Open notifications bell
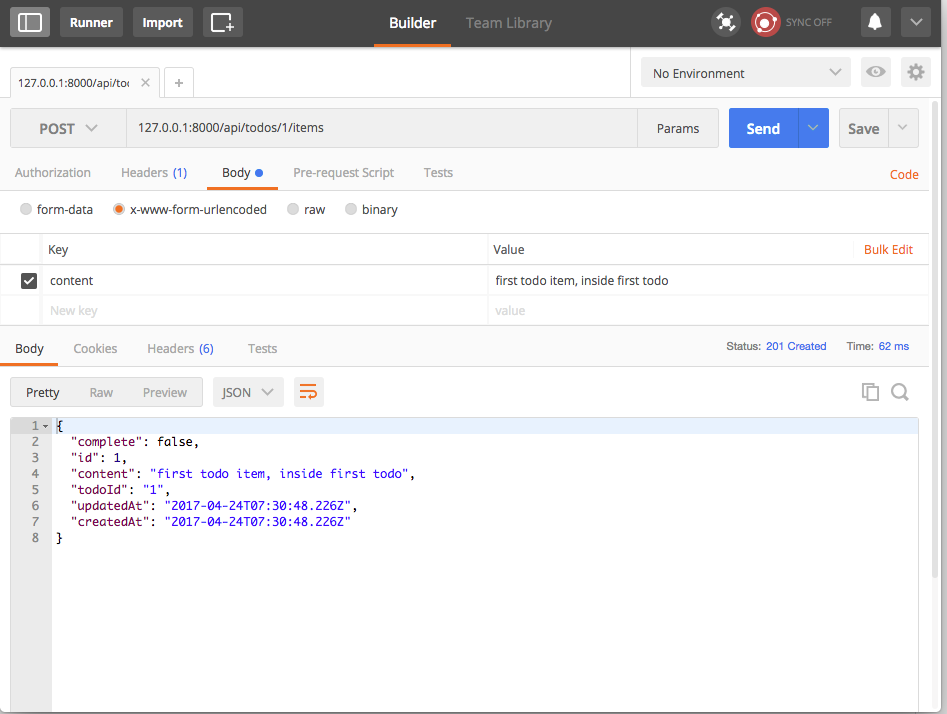 click(x=875, y=22)
